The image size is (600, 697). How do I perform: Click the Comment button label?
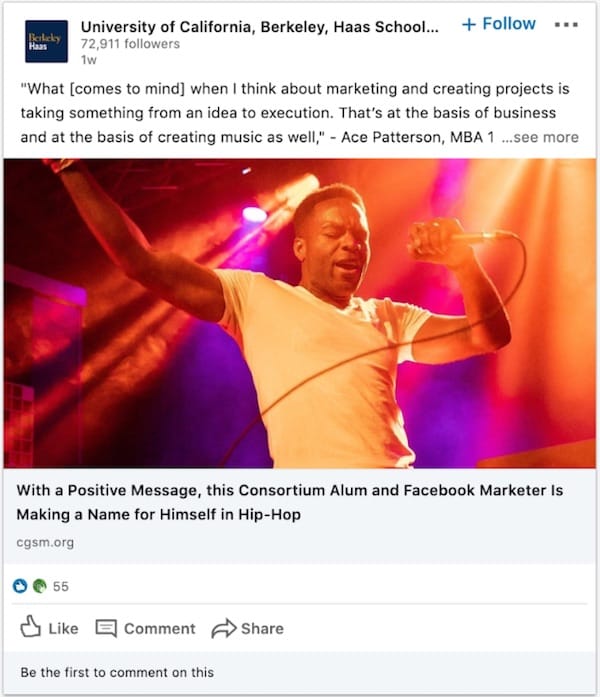(159, 628)
